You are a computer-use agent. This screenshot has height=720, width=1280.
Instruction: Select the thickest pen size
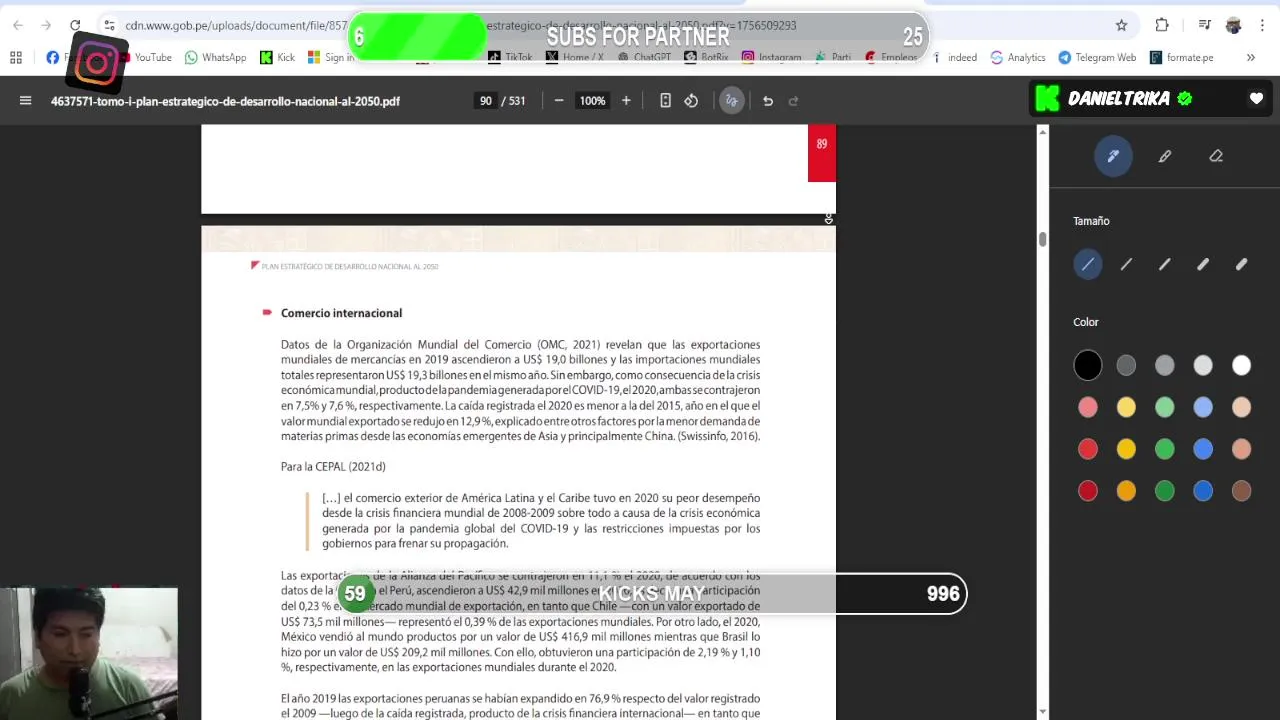point(1241,264)
